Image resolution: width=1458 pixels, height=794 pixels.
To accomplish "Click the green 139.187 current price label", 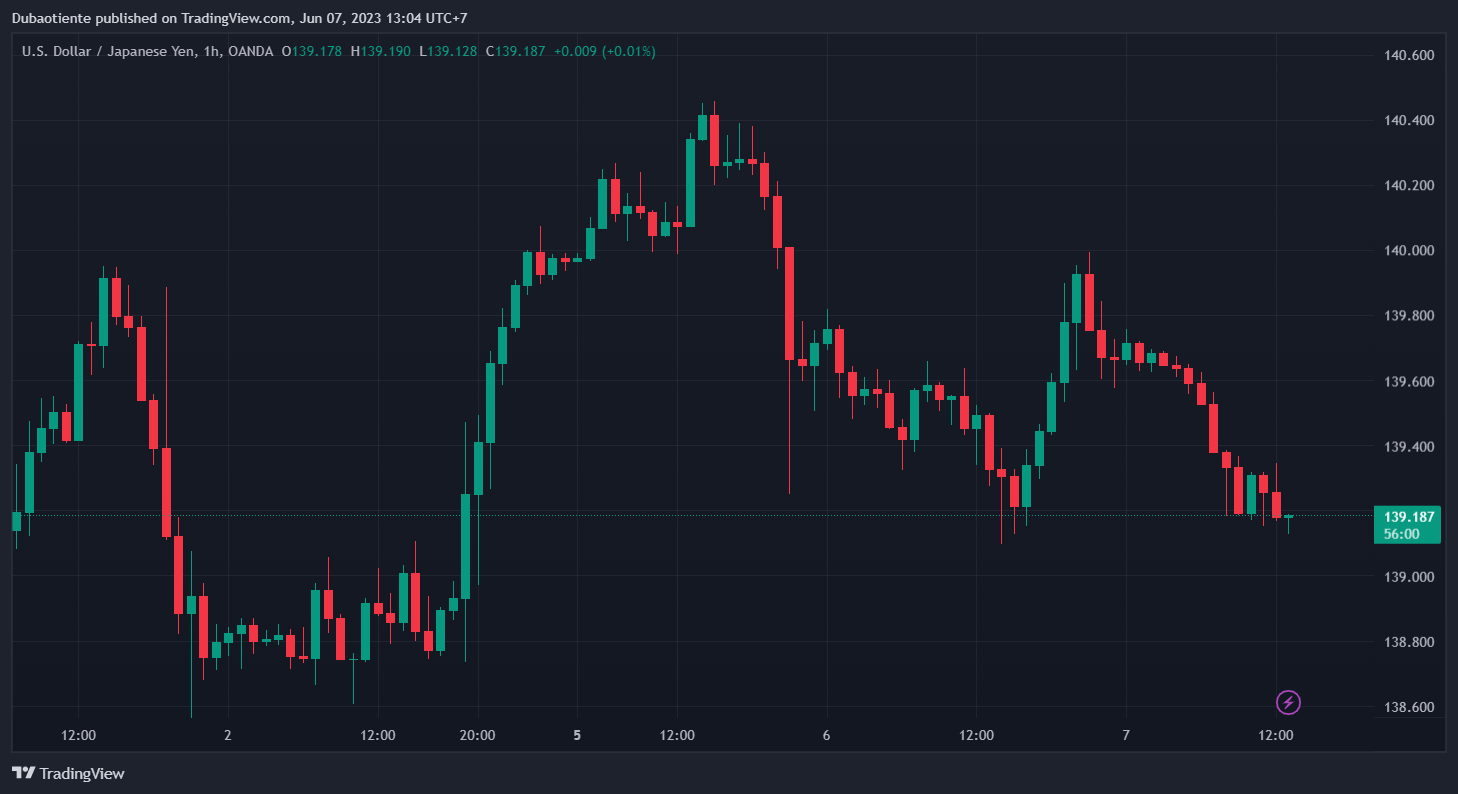I will click(x=1409, y=517).
